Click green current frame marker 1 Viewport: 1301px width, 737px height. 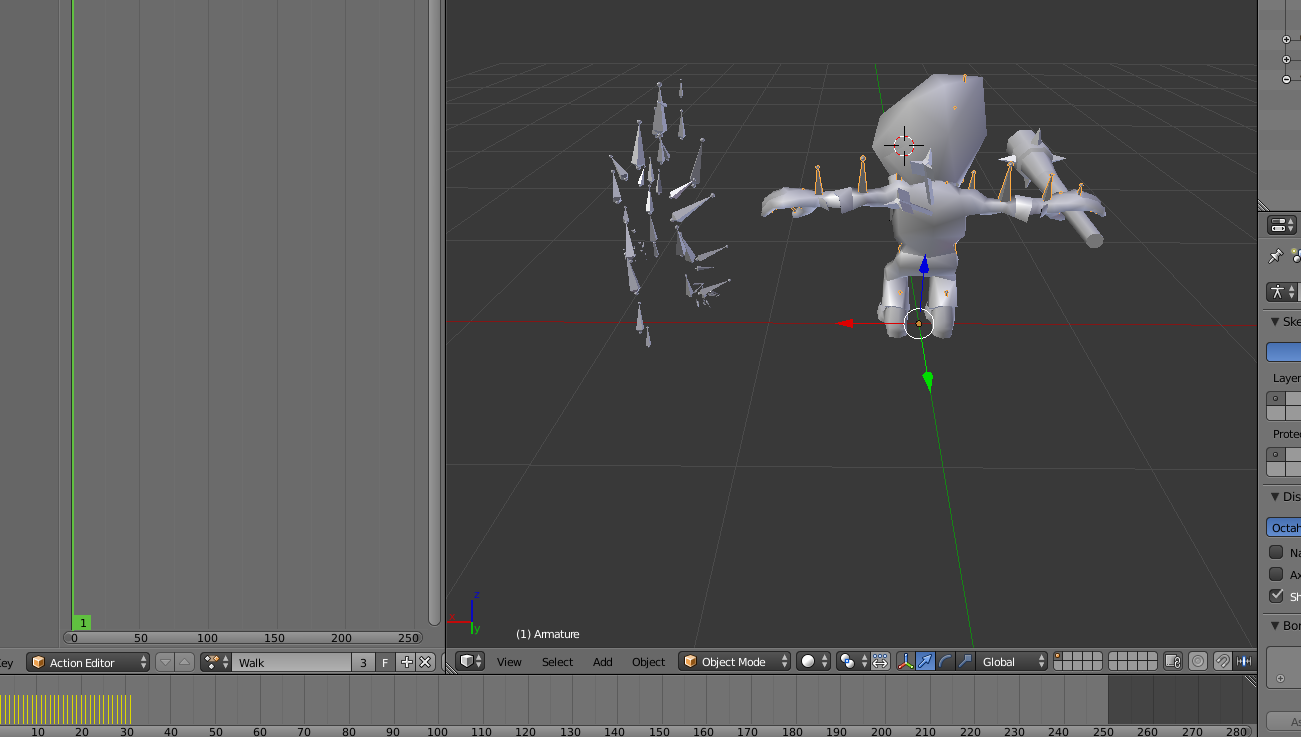click(x=82, y=622)
